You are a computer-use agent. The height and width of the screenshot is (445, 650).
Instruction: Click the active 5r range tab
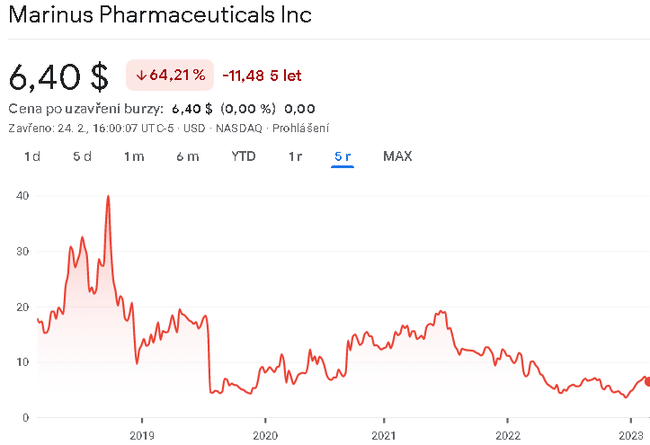(x=343, y=156)
